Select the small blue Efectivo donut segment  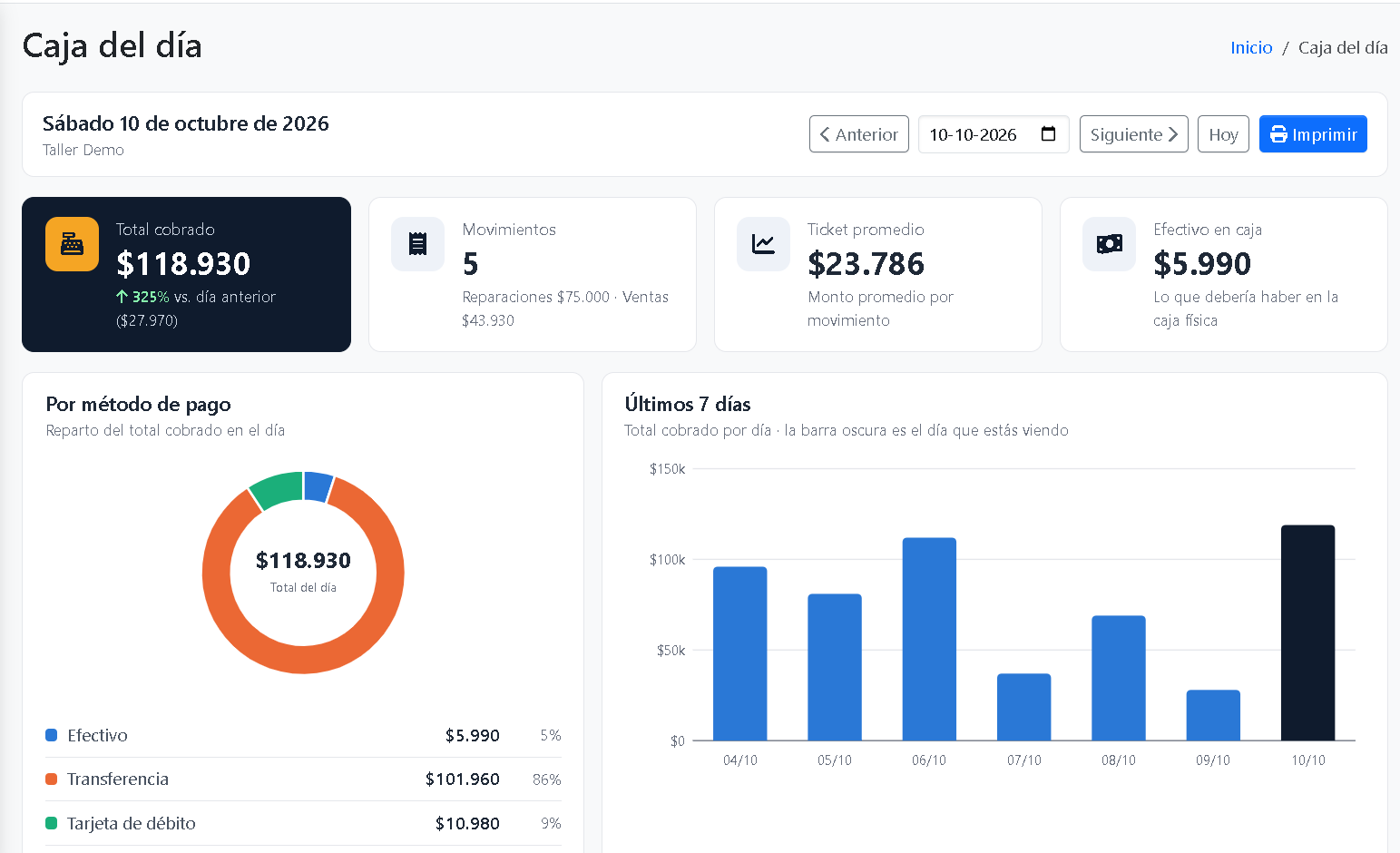point(318,486)
